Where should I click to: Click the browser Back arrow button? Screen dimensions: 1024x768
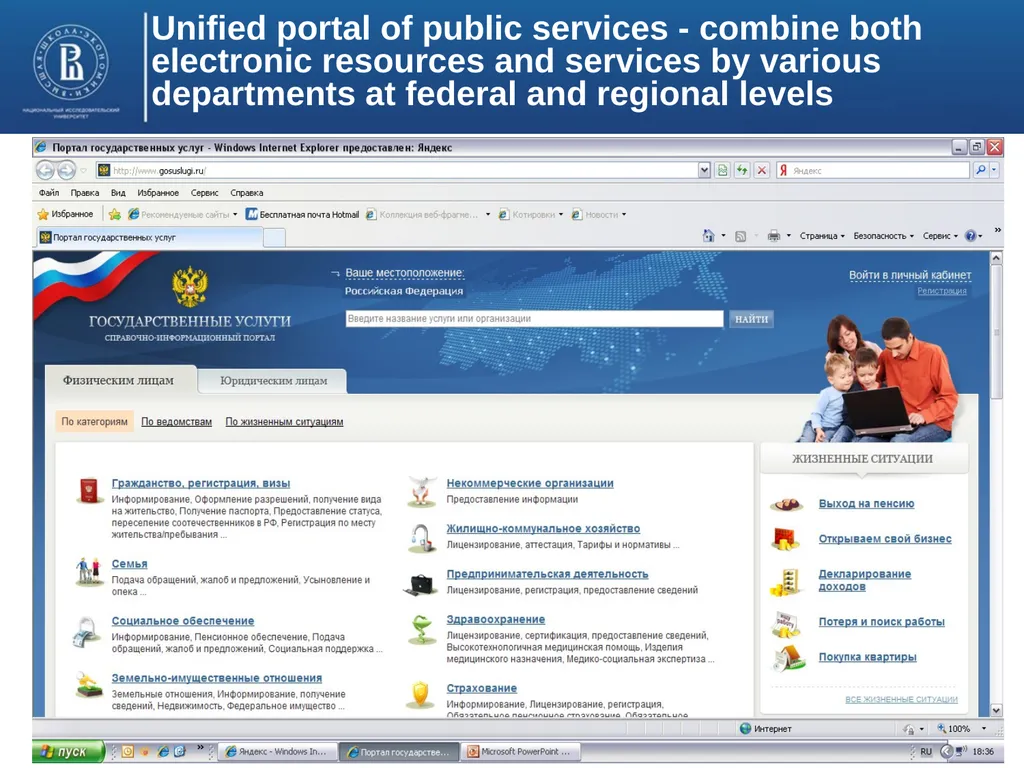point(45,170)
